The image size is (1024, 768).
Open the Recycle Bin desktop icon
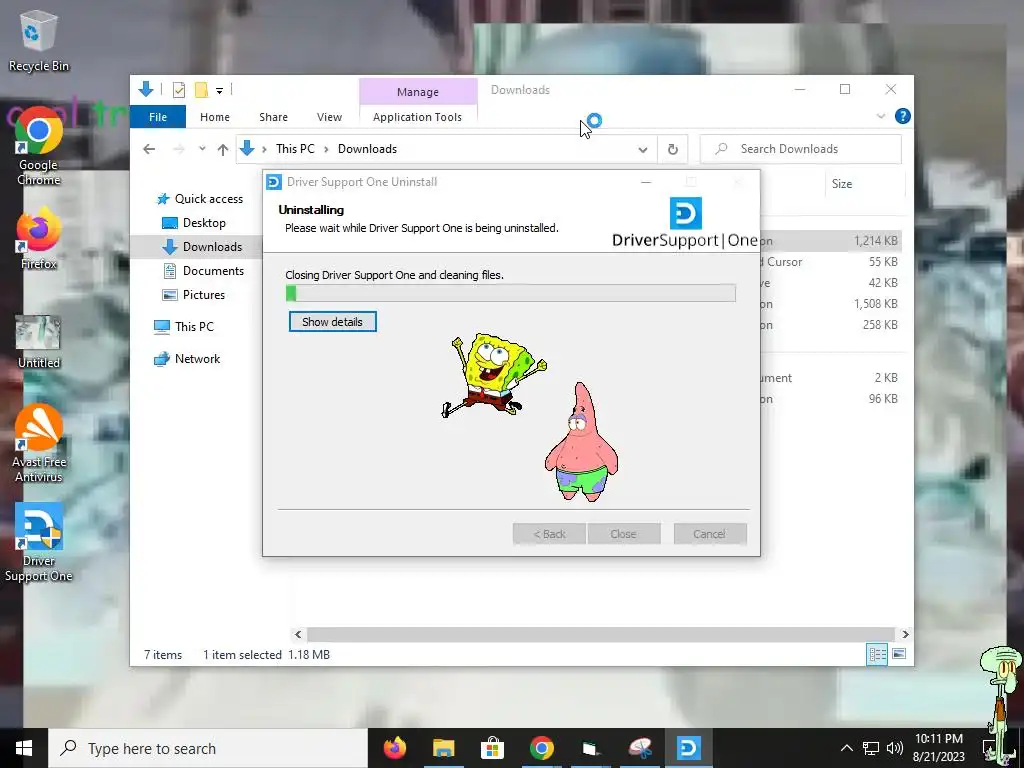coord(38,40)
